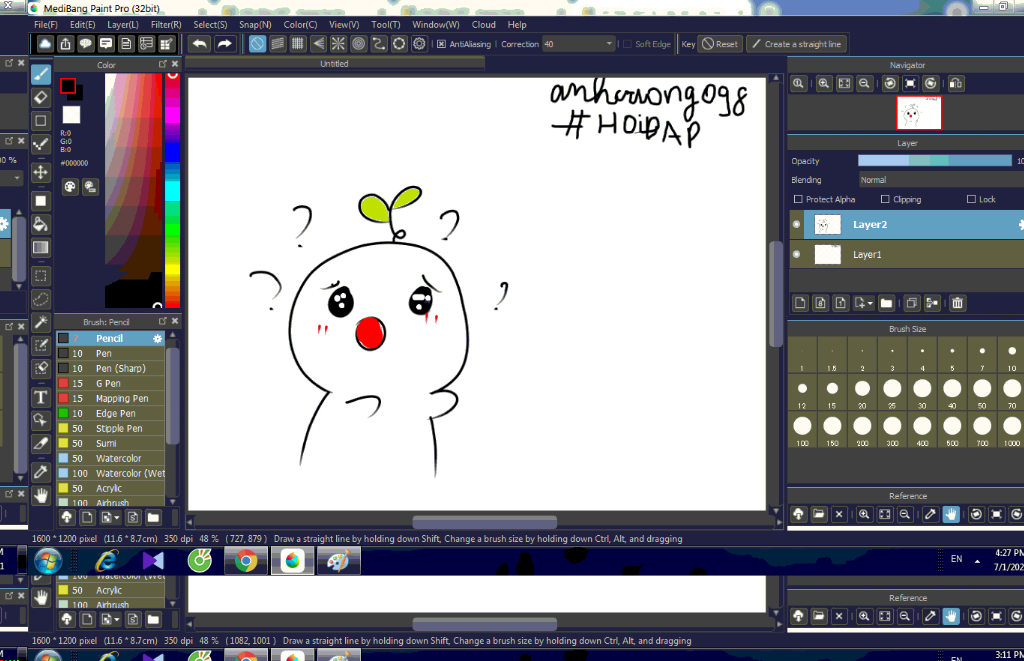Enable Protect Alpha checkbox

coord(797,199)
